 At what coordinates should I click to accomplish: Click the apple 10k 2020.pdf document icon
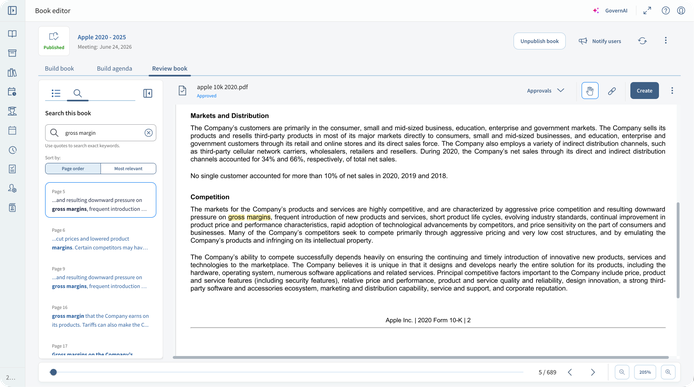click(x=182, y=91)
